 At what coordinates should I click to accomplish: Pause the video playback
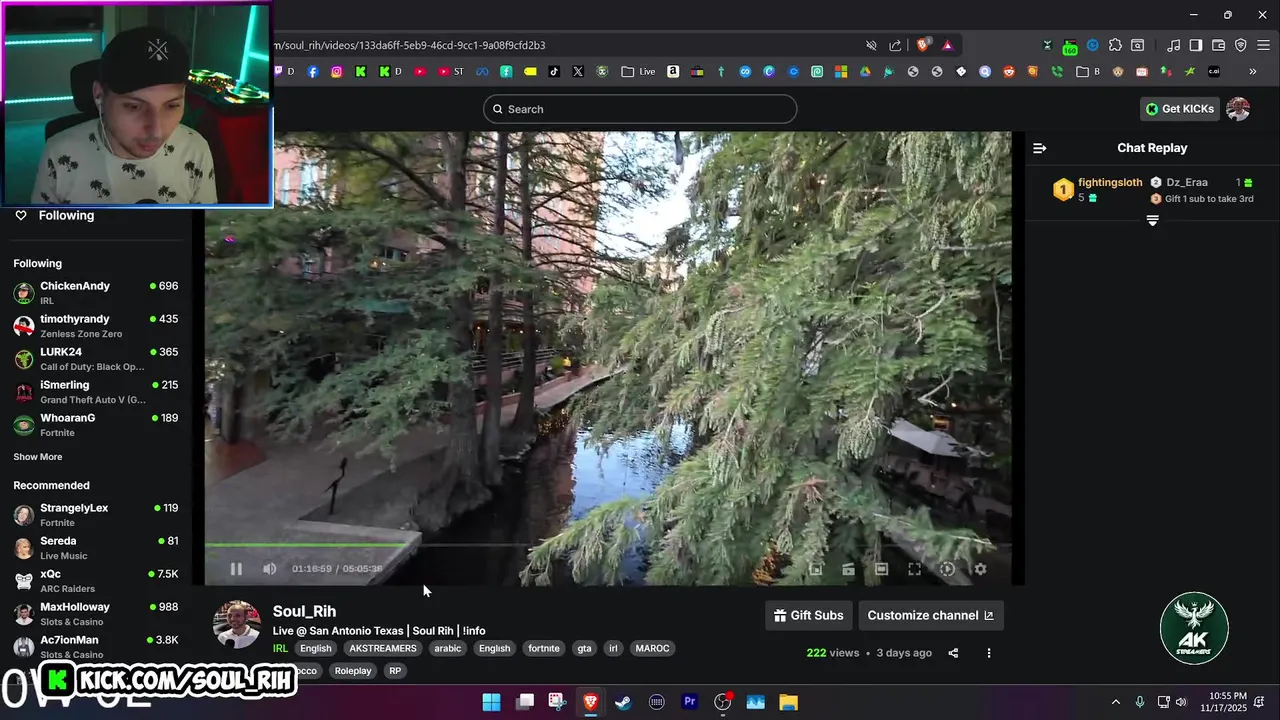coord(236,569)
